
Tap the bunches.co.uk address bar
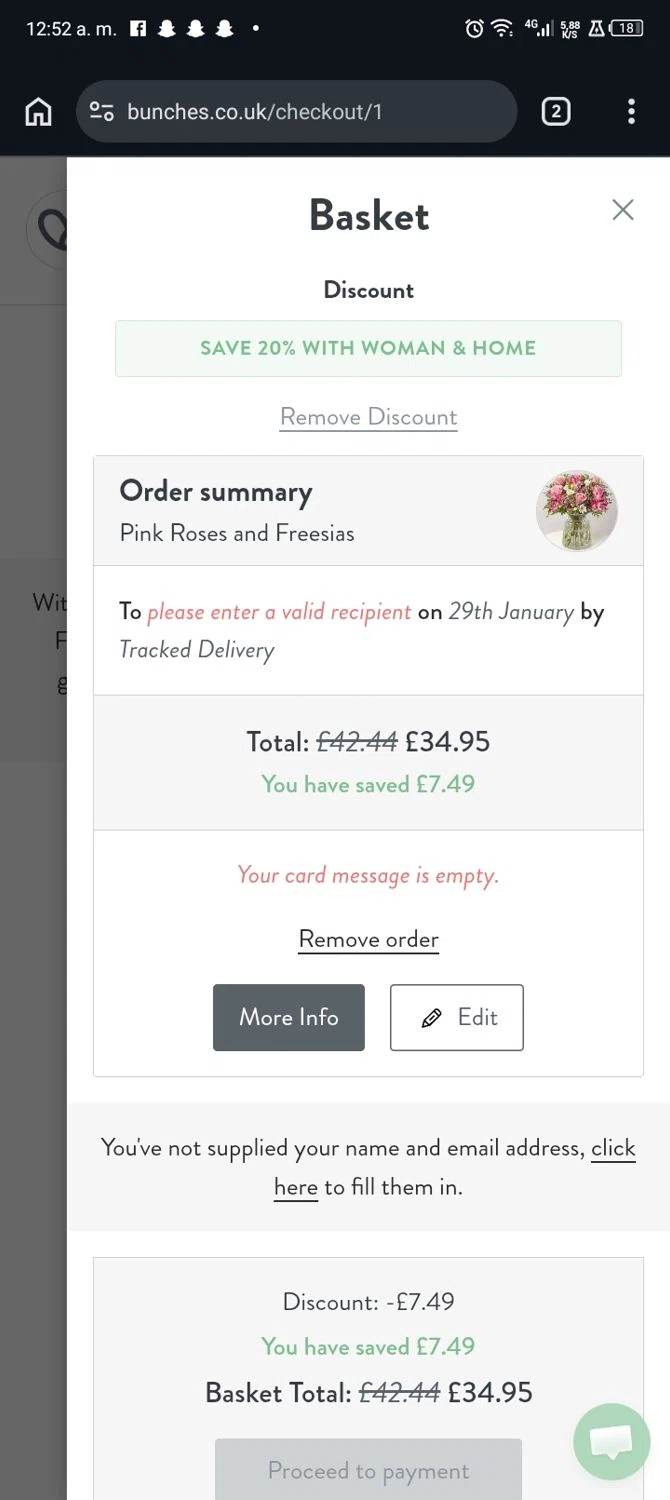(x=300, y=111)
